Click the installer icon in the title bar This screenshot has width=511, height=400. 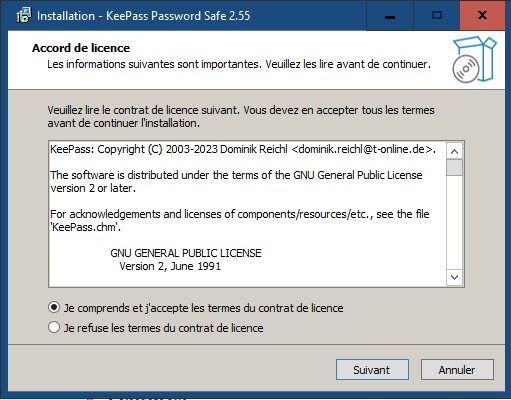point(24,15)
